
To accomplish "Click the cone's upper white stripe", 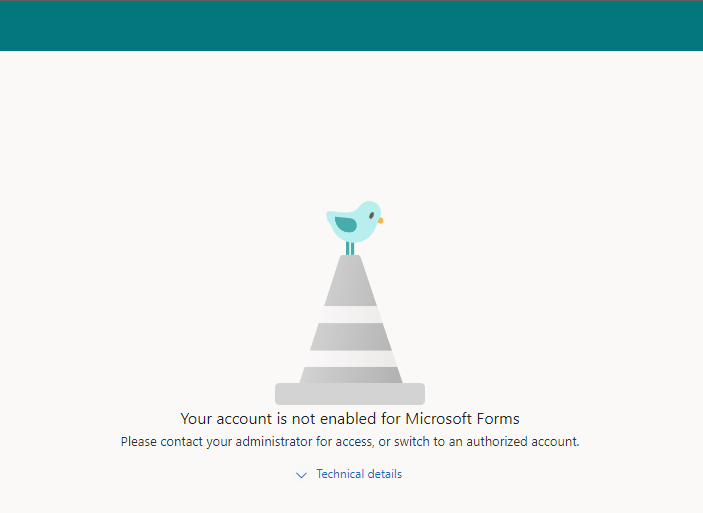I will [x=350, y=314].
